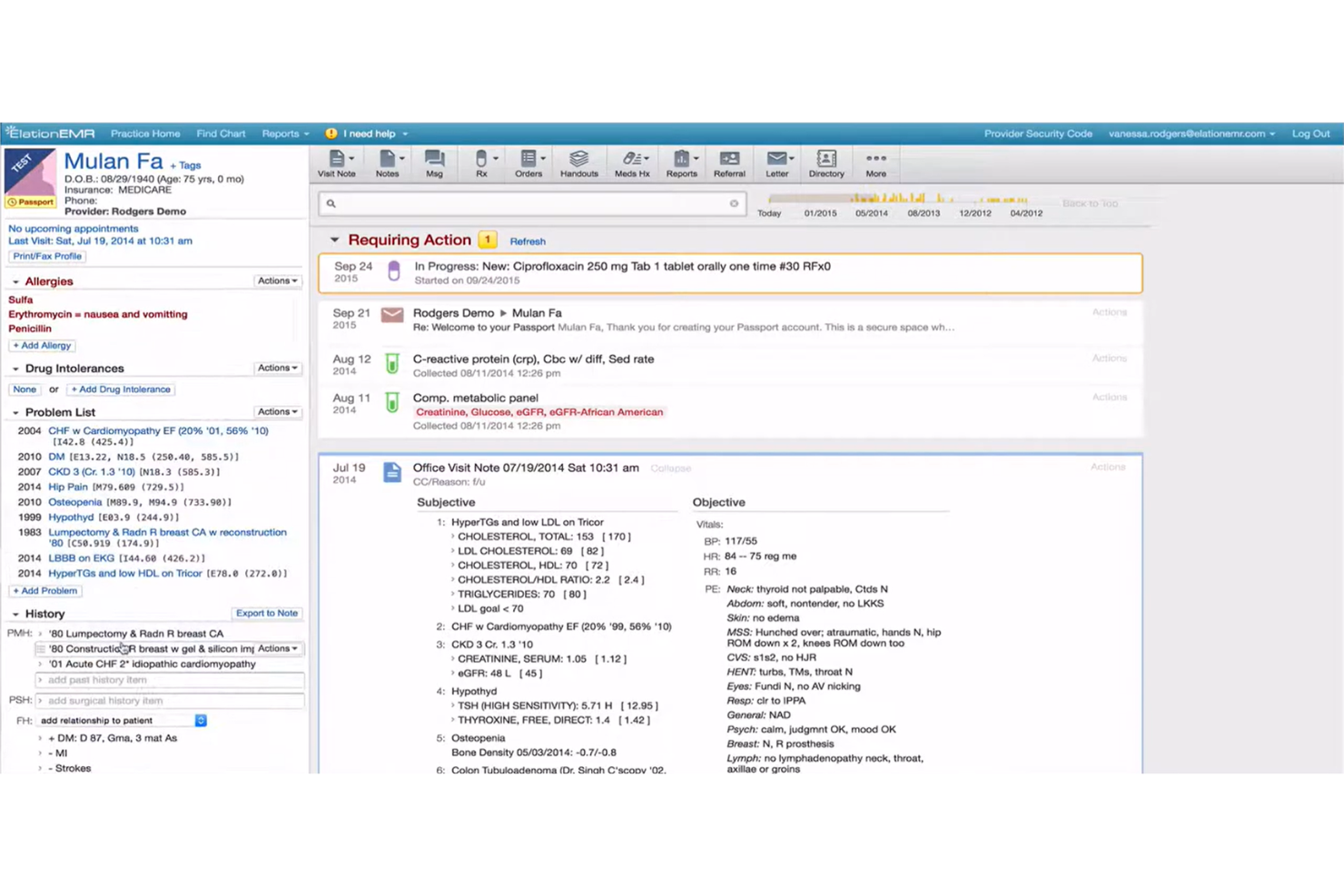
Task: Click the add surgical history item field
Action: point(169,701)
